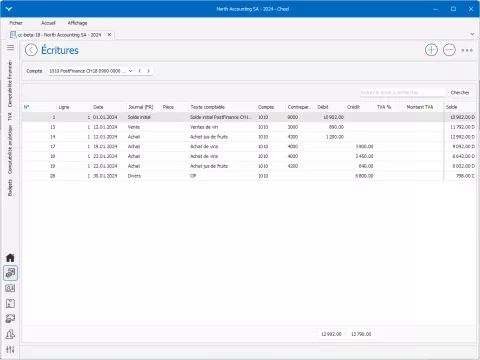Close the cc-beta-18 document tab

[109, 35]
